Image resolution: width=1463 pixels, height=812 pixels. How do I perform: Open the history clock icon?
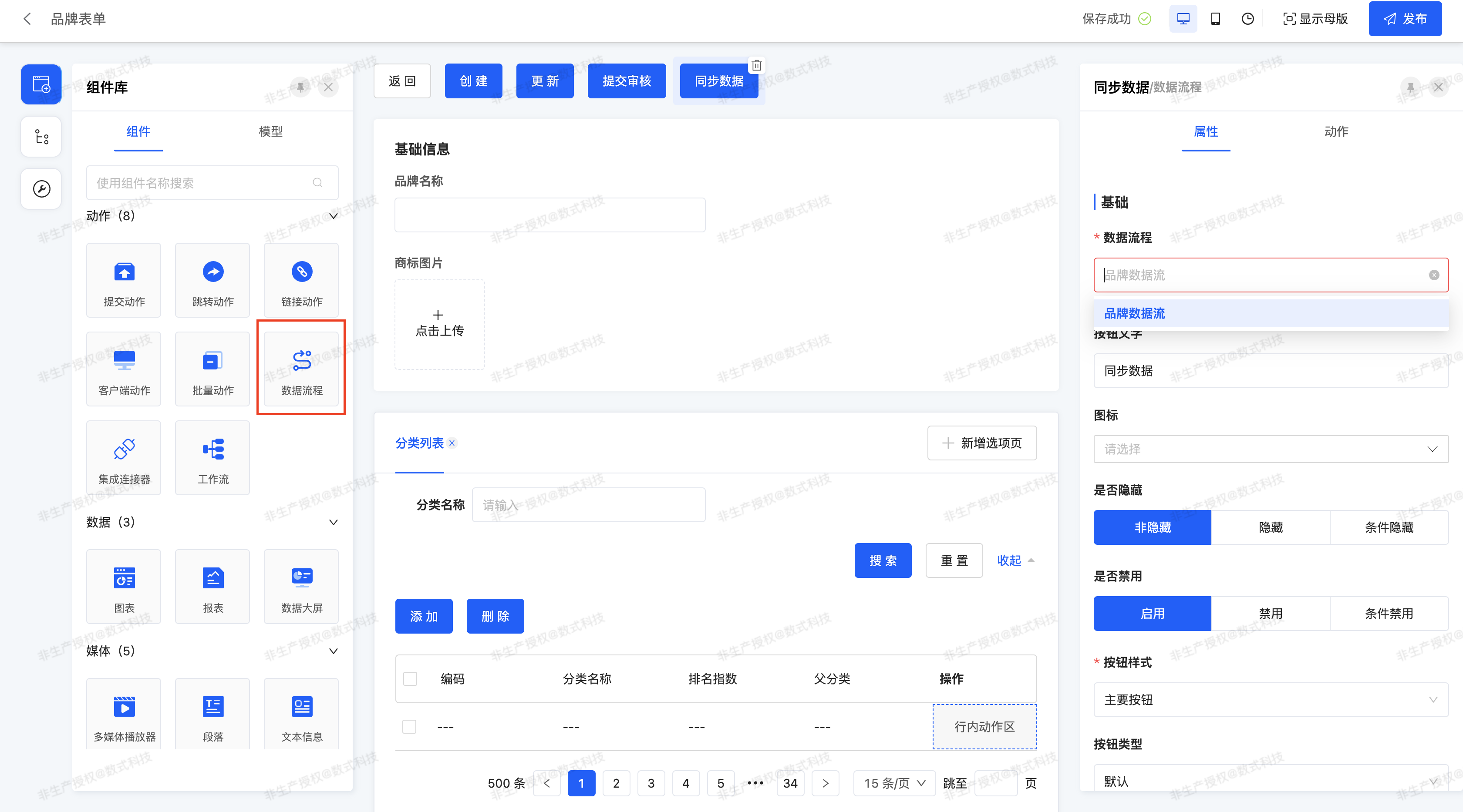pos(1247,19)
